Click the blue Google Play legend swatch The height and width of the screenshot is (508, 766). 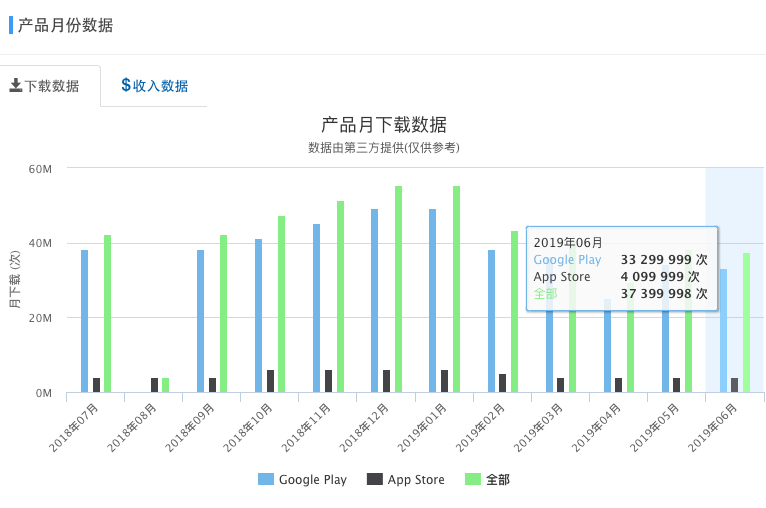[x=266, y=480]
